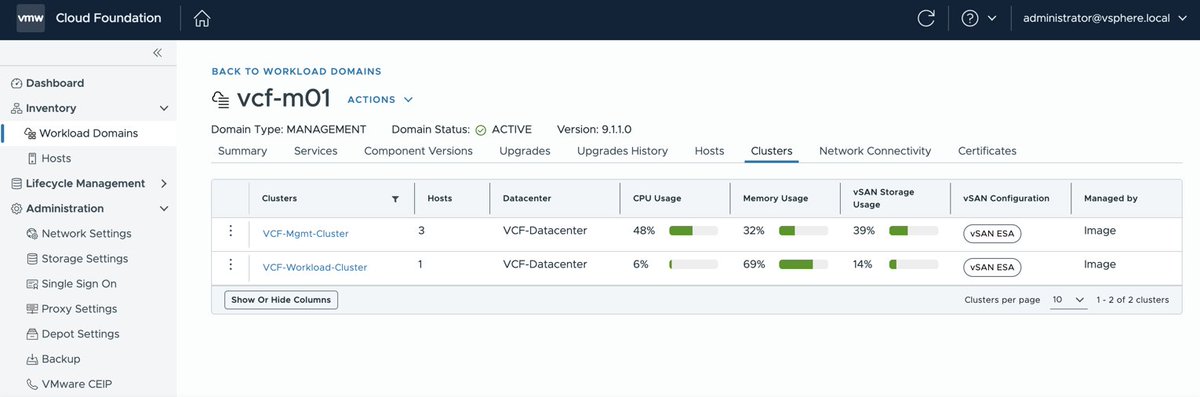This screenshot has height=397, width=1200.
Task: Click vSAN storage bar for VCF-Workload-Cluster
Action: [913, 265]
